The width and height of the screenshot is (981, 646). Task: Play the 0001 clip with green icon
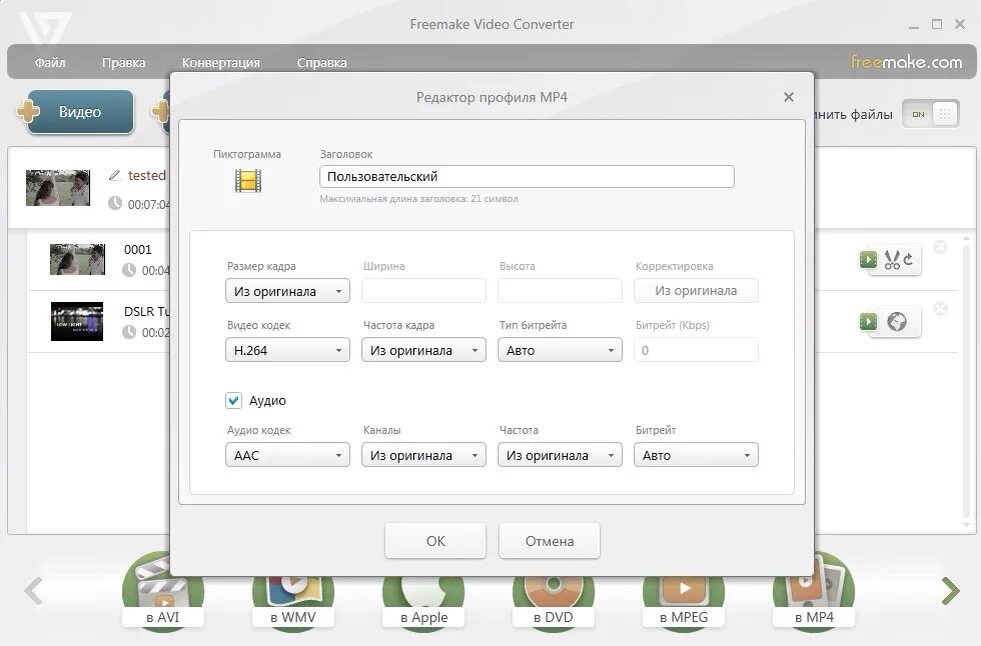(x=868, y=259)
